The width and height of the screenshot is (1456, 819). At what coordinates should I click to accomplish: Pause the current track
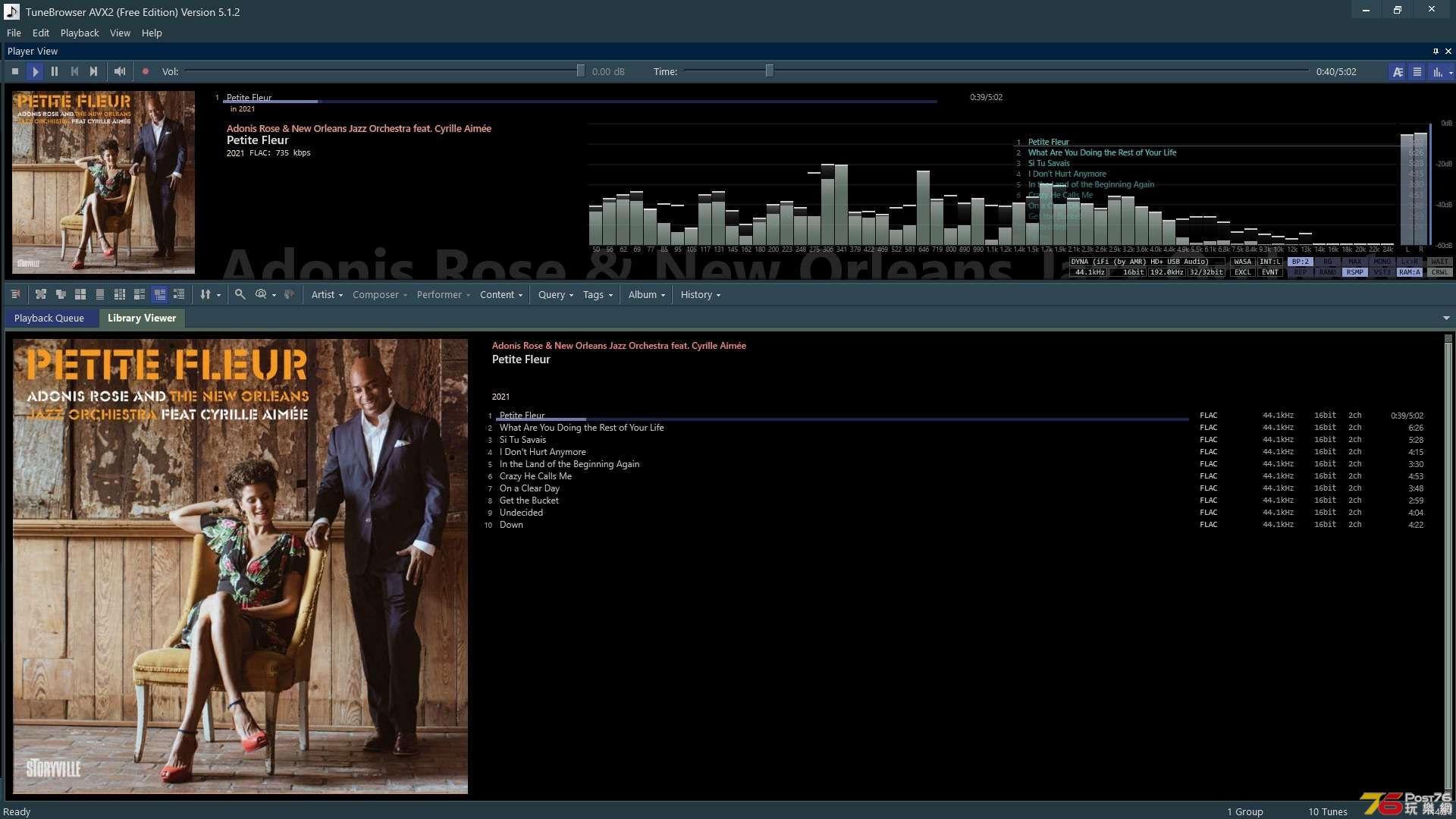(55, 71)
